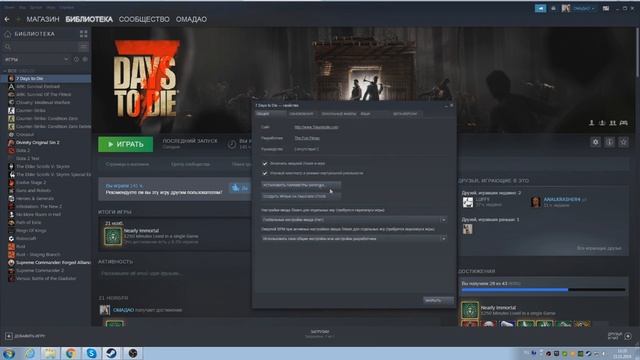Open the ОМАДАО profile menu
This screenshot has width=640, height=360.
(191, 19)
